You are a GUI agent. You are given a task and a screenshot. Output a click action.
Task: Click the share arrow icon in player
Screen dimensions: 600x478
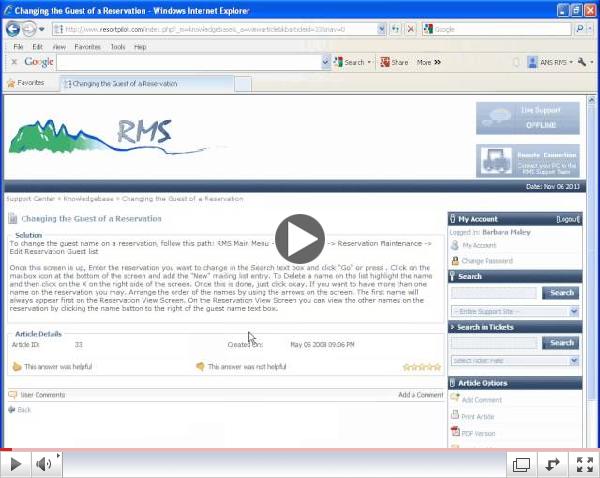point(552,464)
